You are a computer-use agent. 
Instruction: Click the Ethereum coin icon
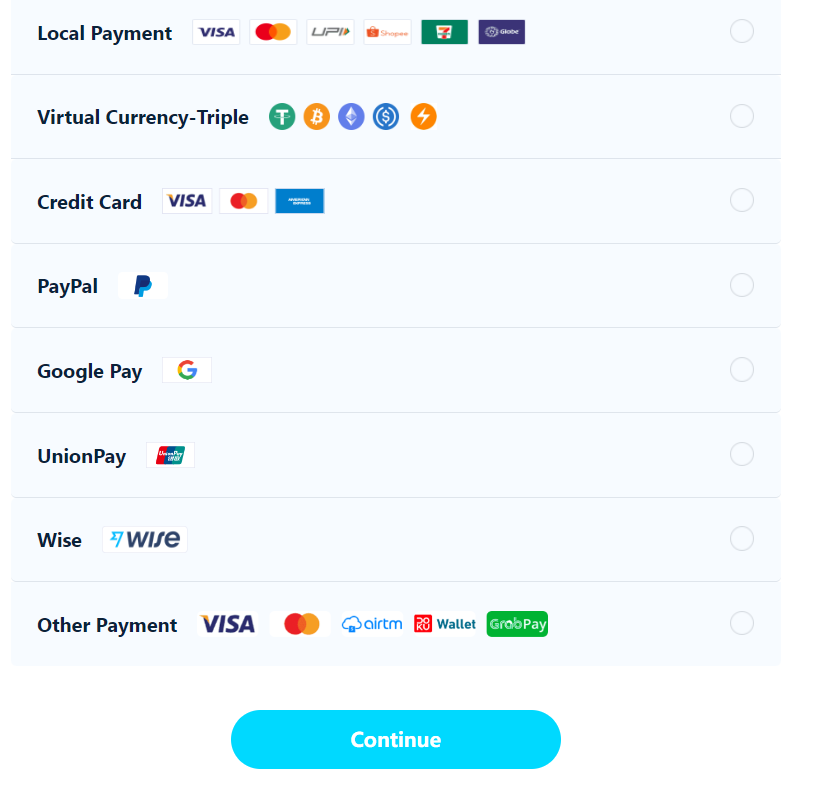(x=352, y=117)
